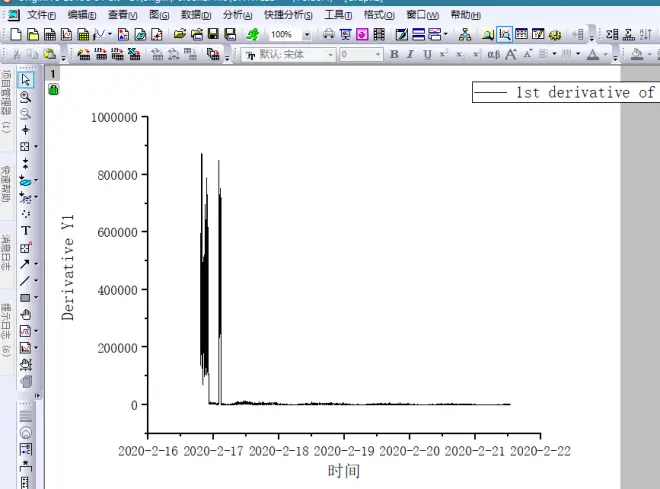660x489 pixels.
Task: Click the Greek αβ symbols button
Action: (x=494, y=54)
